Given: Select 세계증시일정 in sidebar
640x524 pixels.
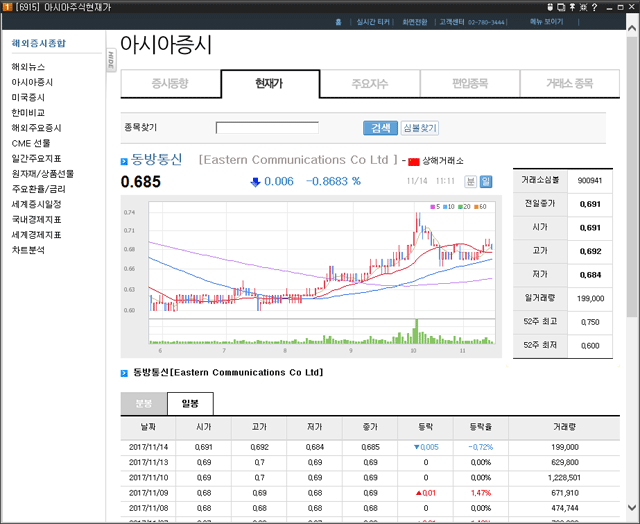Looking at the screenshot, I should point(36,204).
